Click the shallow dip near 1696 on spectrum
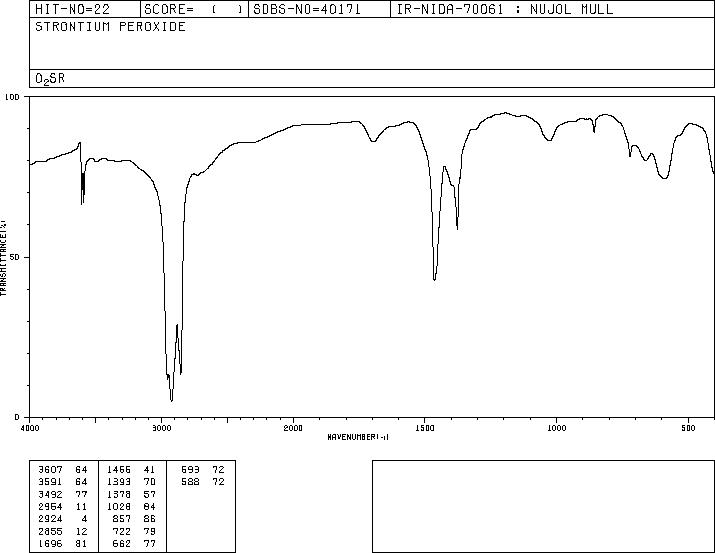The width and height of the screenshot is (715, 553). (x=373, y=141)
